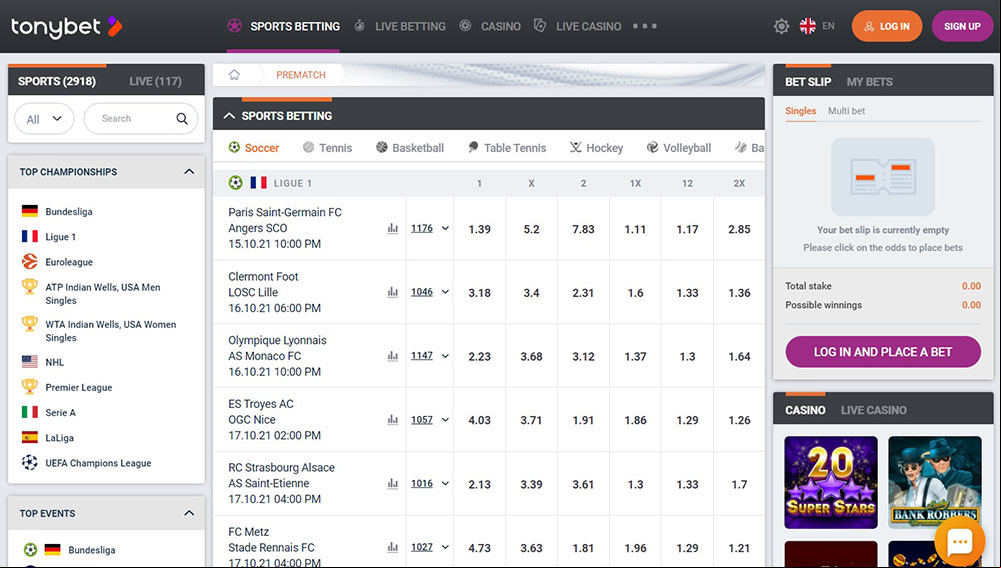This screenshot has height=568, width=1001.
Task: Select the Volleyball sport tab
Action: click(x=679, y=148)
